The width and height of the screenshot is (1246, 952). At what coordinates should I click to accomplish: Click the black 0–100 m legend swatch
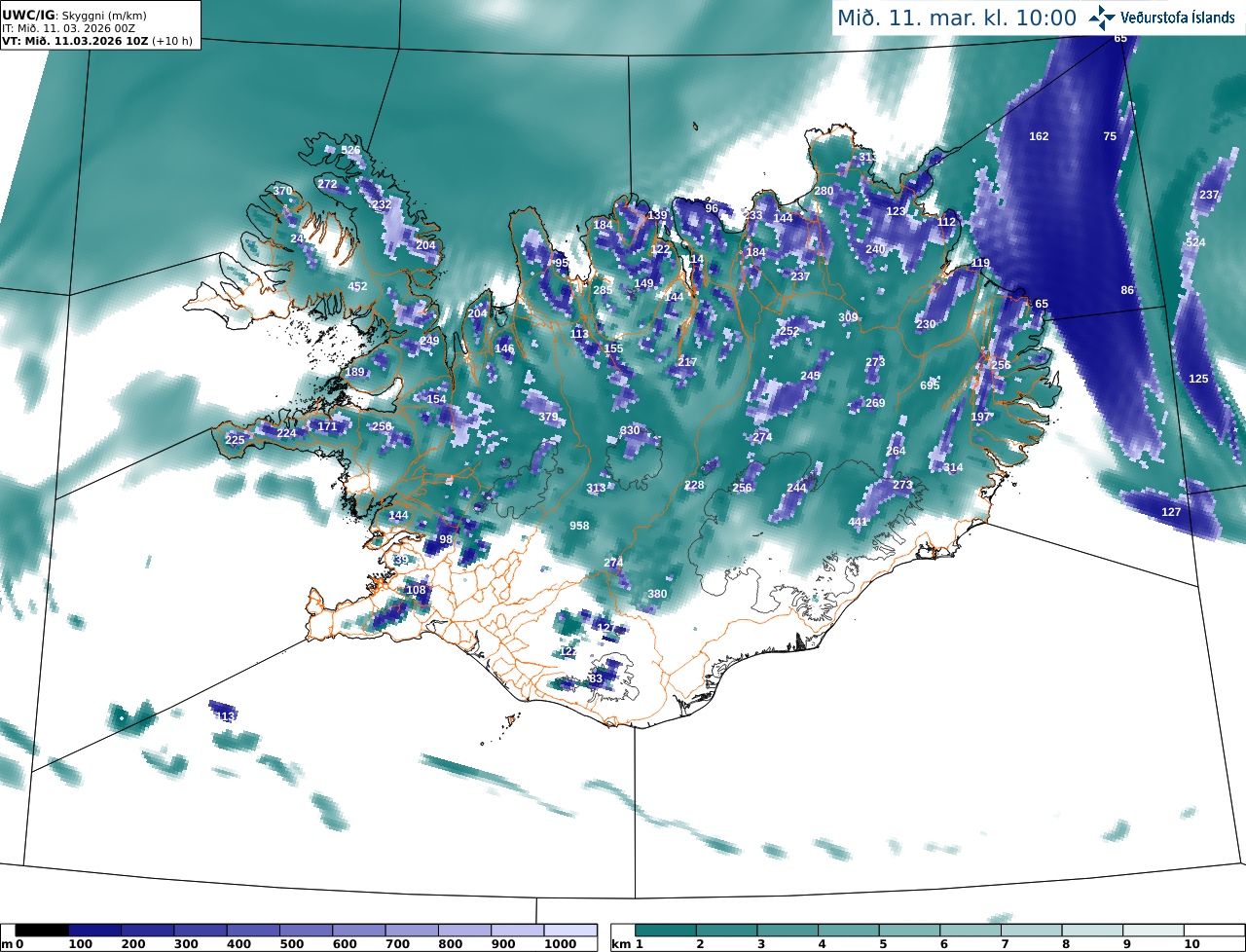pos(42,931)
